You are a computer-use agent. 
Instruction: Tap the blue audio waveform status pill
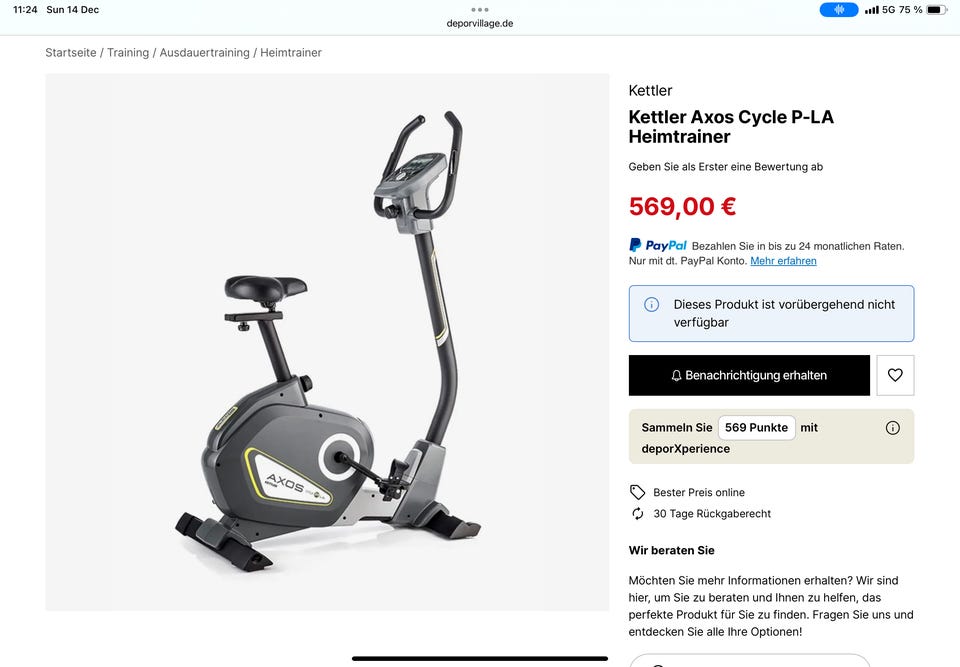[x=838, y=10]
